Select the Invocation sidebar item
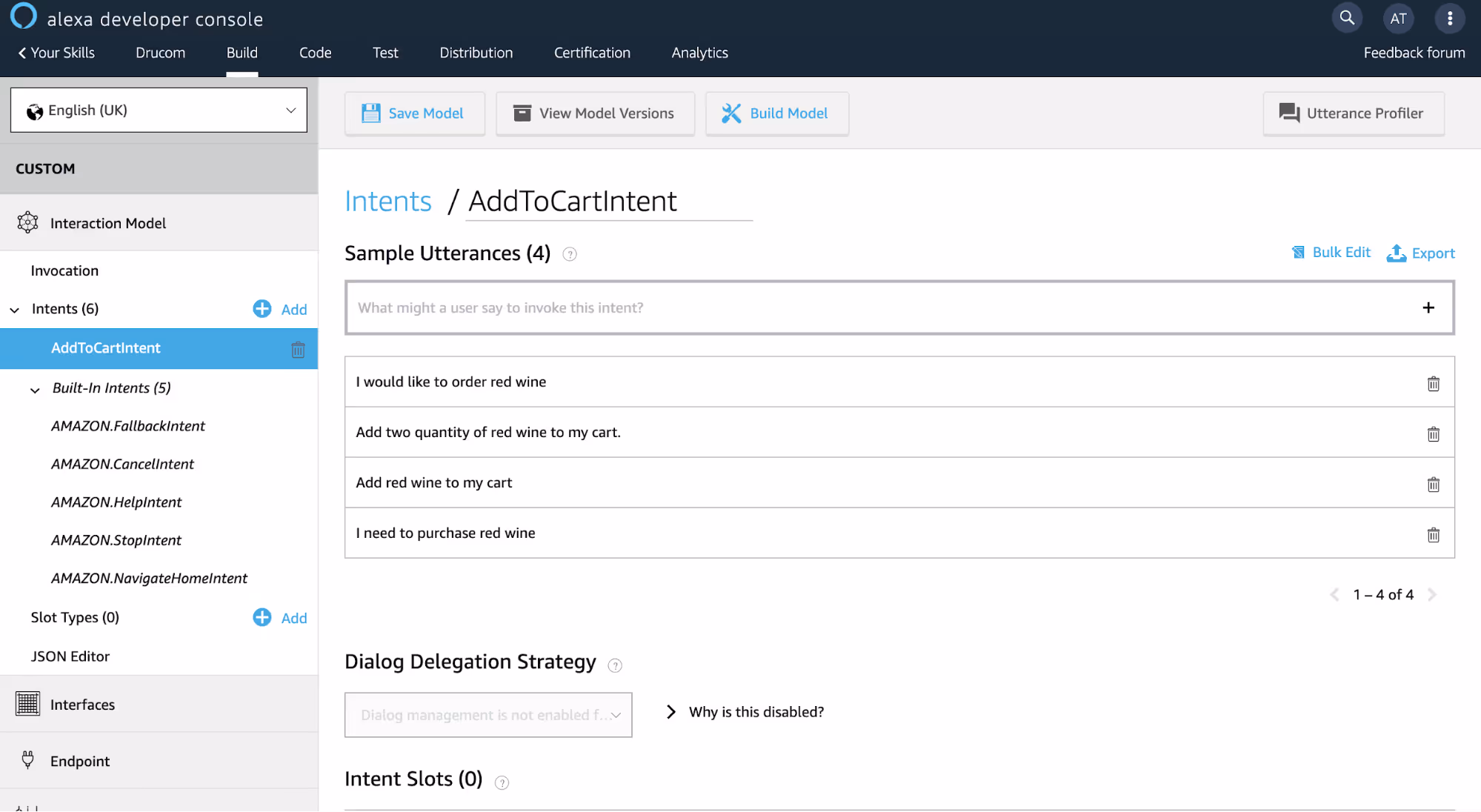 64,270
